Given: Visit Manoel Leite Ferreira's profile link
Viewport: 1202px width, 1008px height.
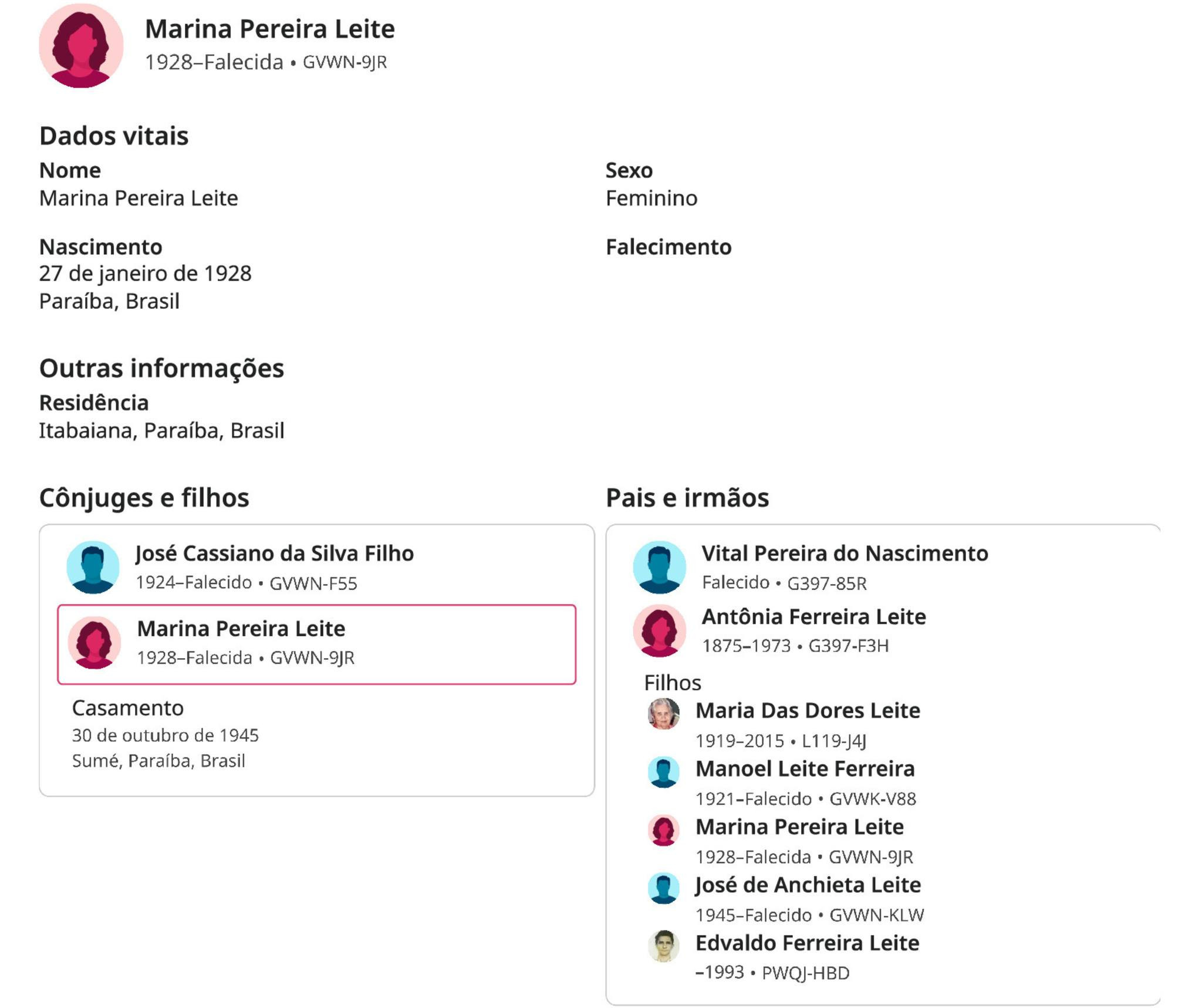Looking at the screenshot, I should point(805,769).
